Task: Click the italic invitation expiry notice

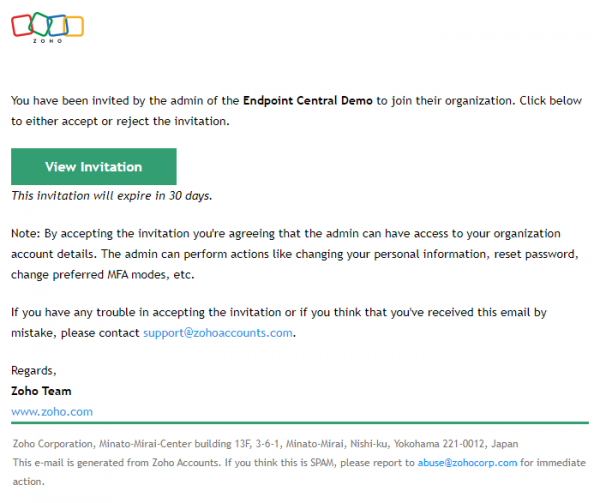Action: click(111, 196)
